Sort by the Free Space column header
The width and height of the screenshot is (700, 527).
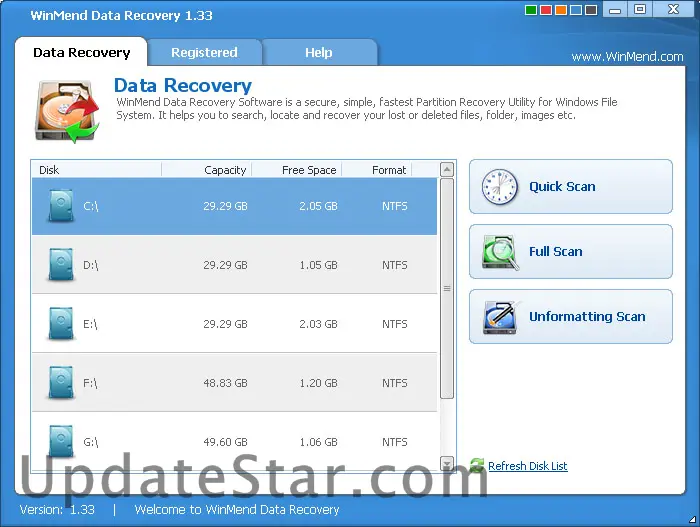[x=297, y=170]
